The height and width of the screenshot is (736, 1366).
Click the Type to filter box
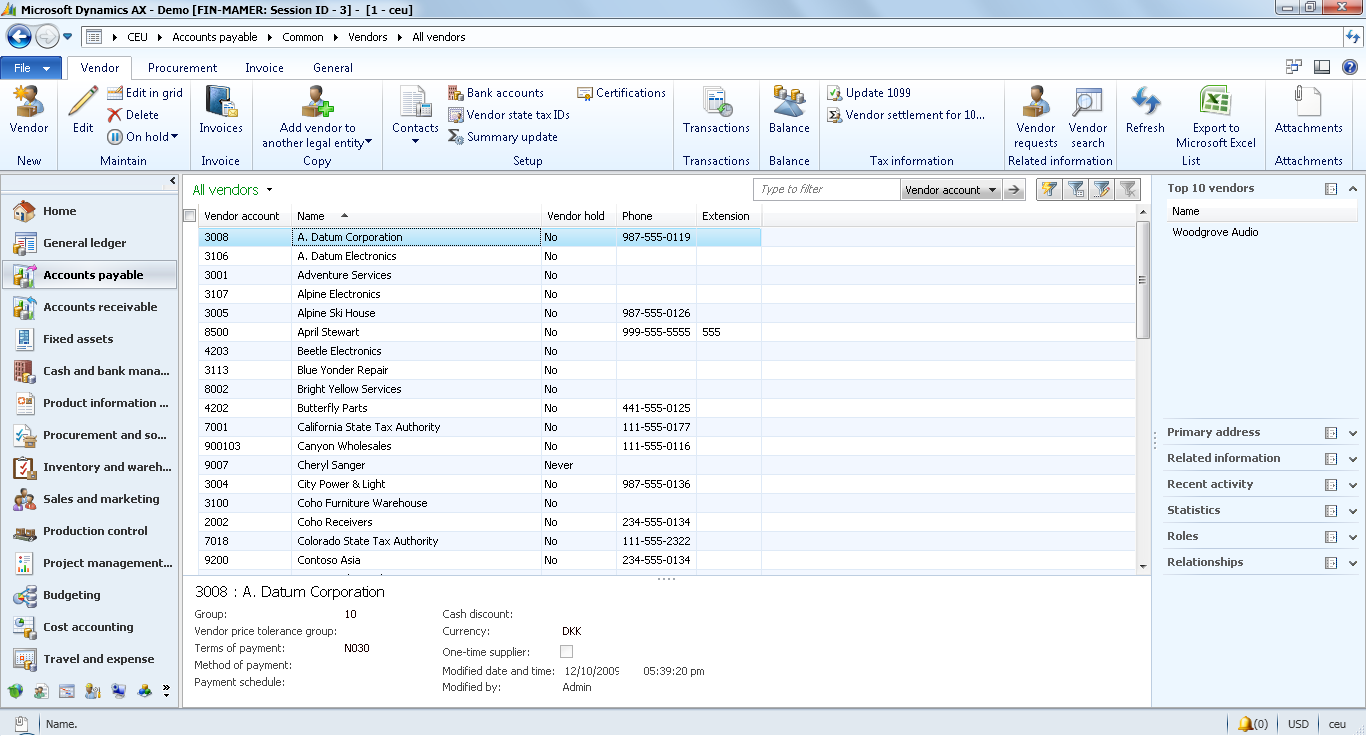click(827, 190)
